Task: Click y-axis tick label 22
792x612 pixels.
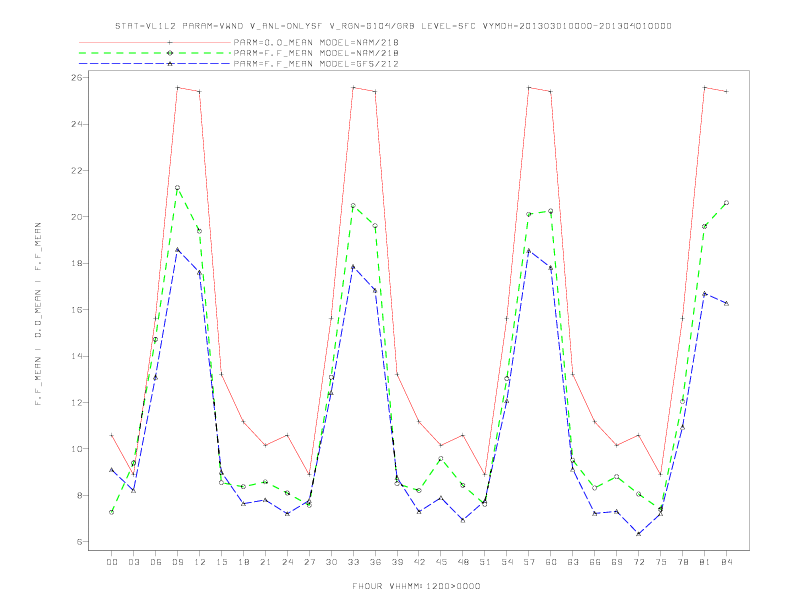Action: [77, 170]
